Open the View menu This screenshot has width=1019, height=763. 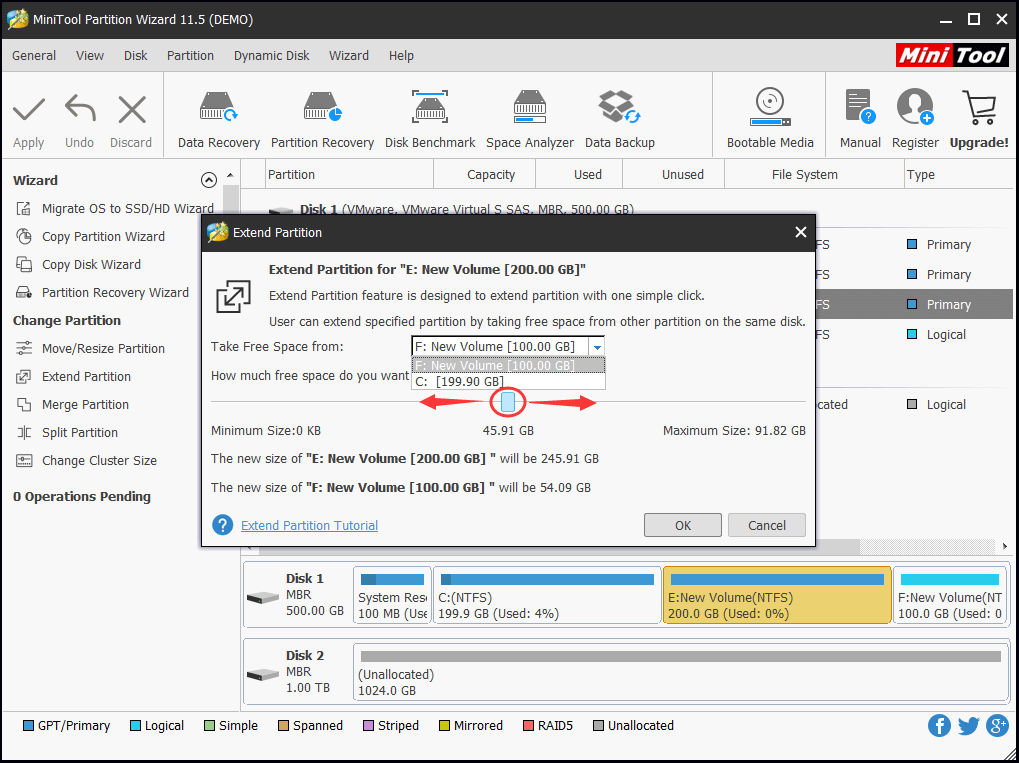point(90,56)
